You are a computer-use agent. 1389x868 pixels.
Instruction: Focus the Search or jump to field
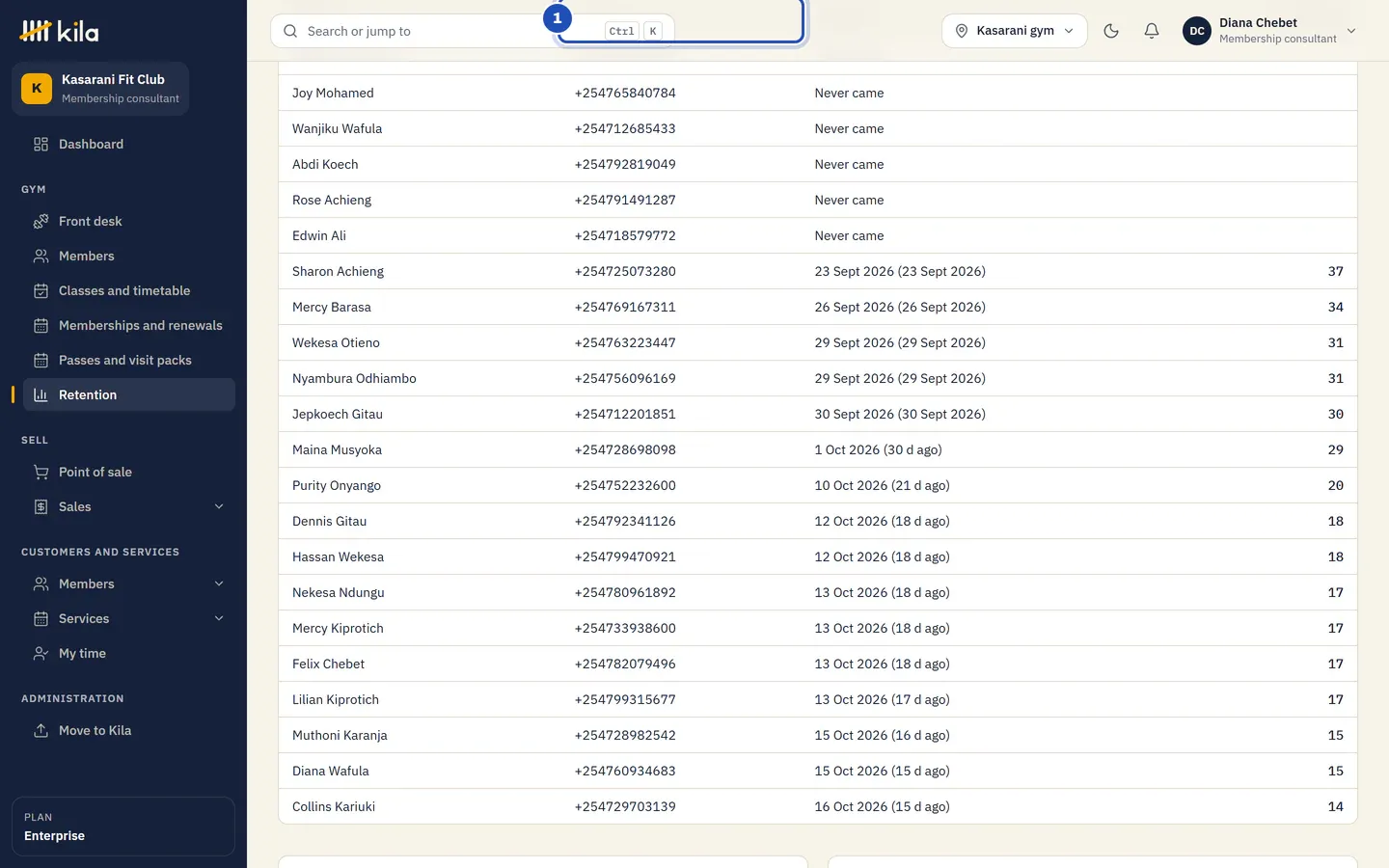pyautogui.click(x=473, y=31)
